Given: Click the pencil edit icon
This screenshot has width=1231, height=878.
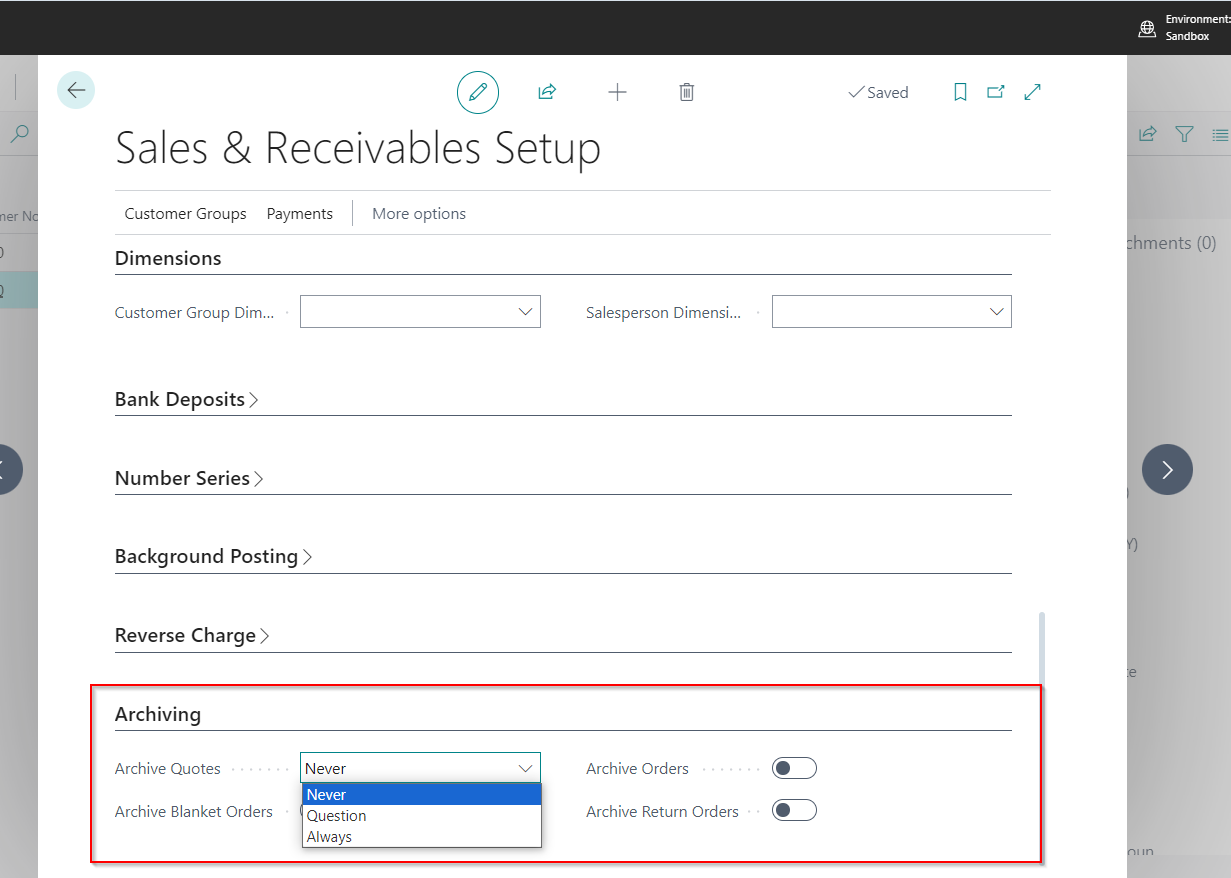Looking at the screenshot, I should (x=478, y=92).
